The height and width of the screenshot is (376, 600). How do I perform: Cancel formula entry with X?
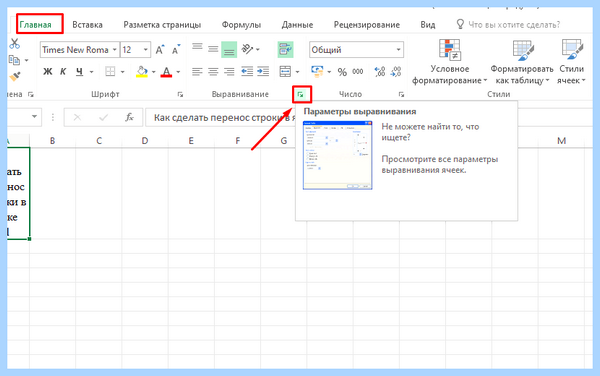pyautogui.click(x=77, y=117)
